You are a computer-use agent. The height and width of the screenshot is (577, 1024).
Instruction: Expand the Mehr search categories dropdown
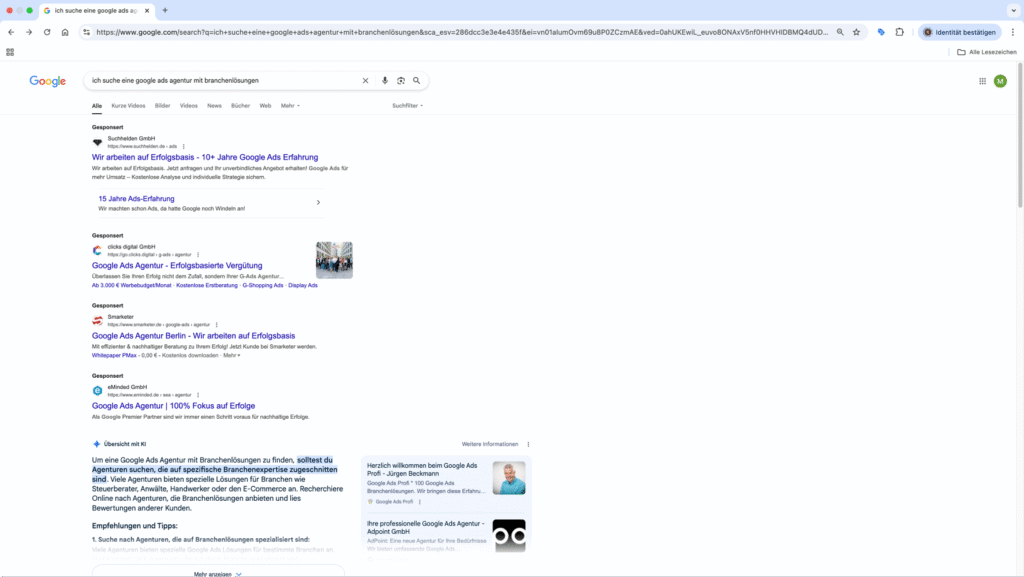pyautogui.click(x=290, y=105)
